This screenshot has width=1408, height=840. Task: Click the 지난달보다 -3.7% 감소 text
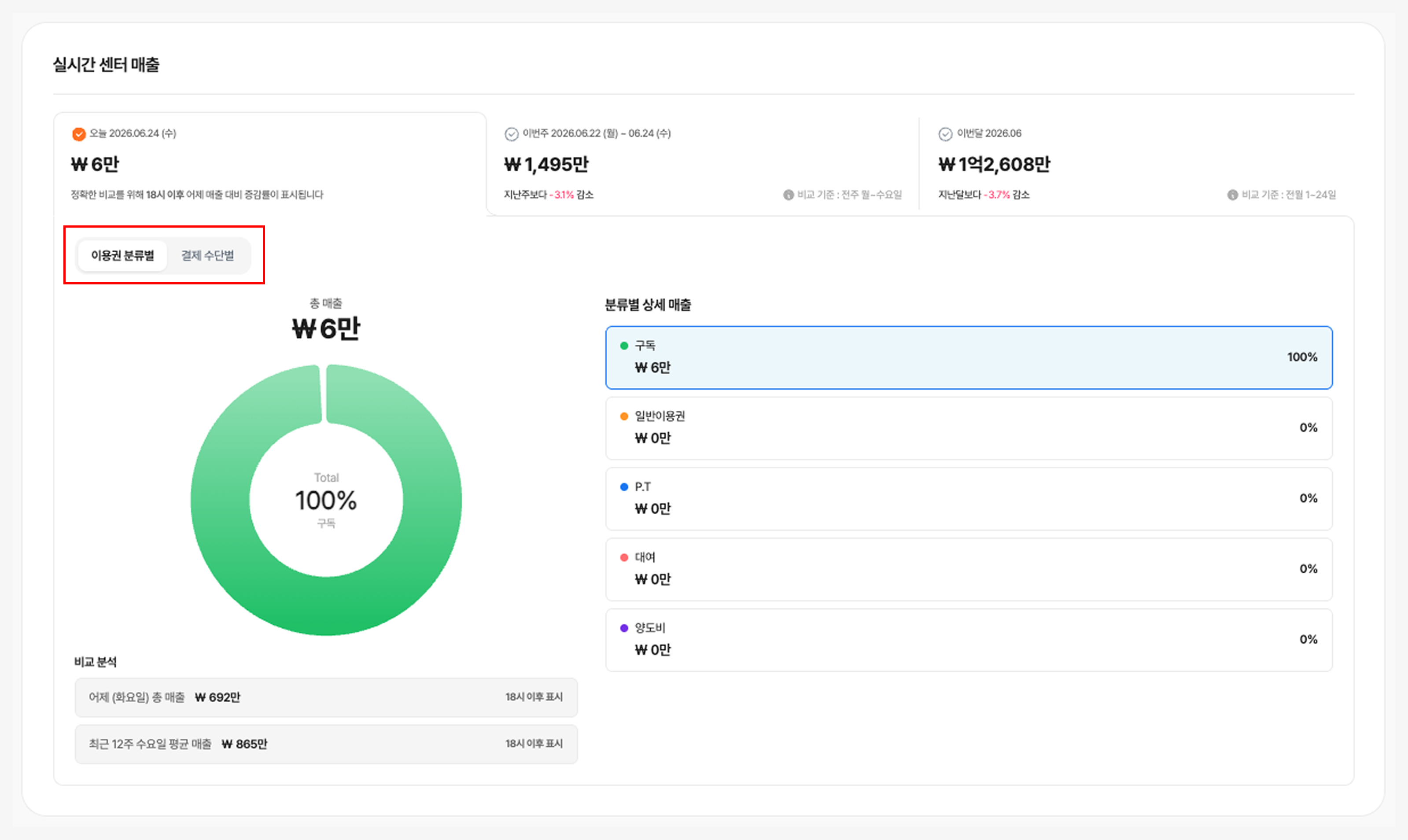[x=984, y=195]
